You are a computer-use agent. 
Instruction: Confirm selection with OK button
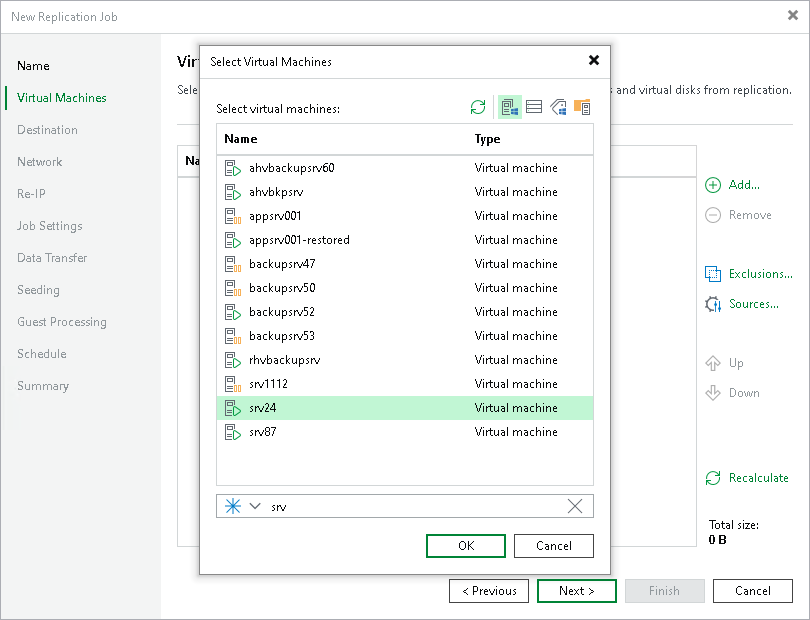[466, 546]
